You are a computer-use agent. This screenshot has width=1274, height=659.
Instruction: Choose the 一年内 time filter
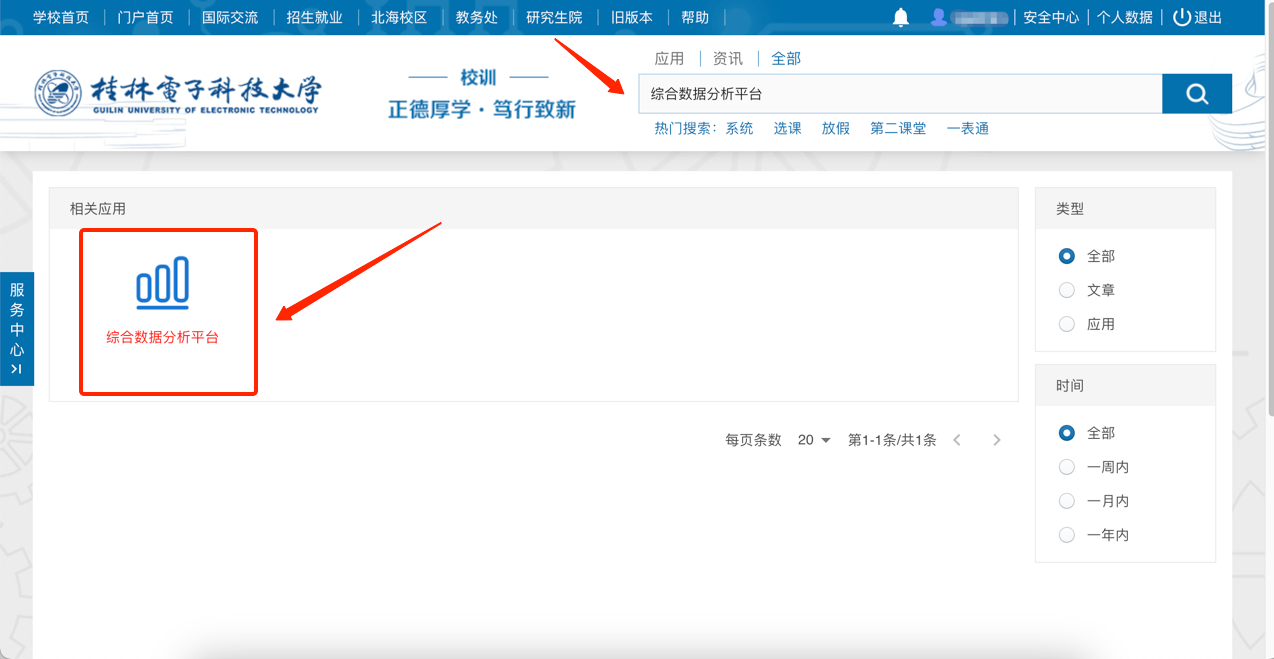1067,535
